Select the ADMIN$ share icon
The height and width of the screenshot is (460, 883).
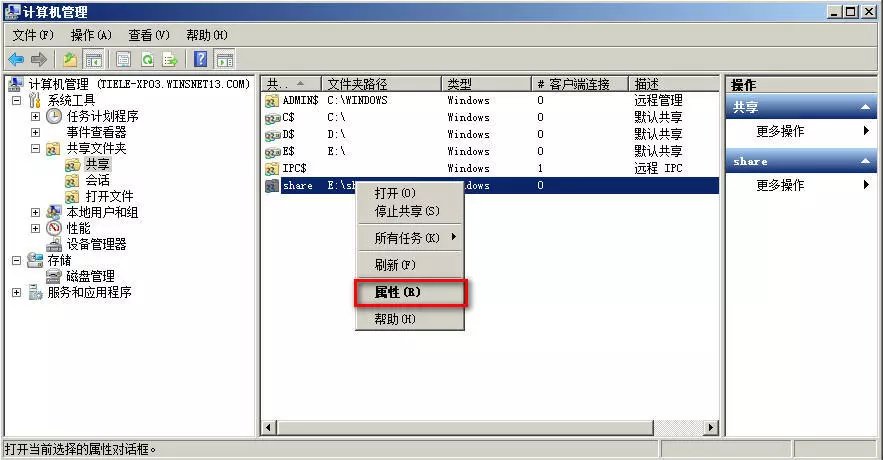[x=272, y=101]
